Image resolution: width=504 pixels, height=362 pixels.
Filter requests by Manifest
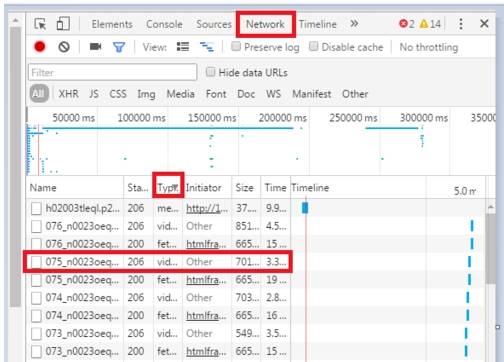312,94
